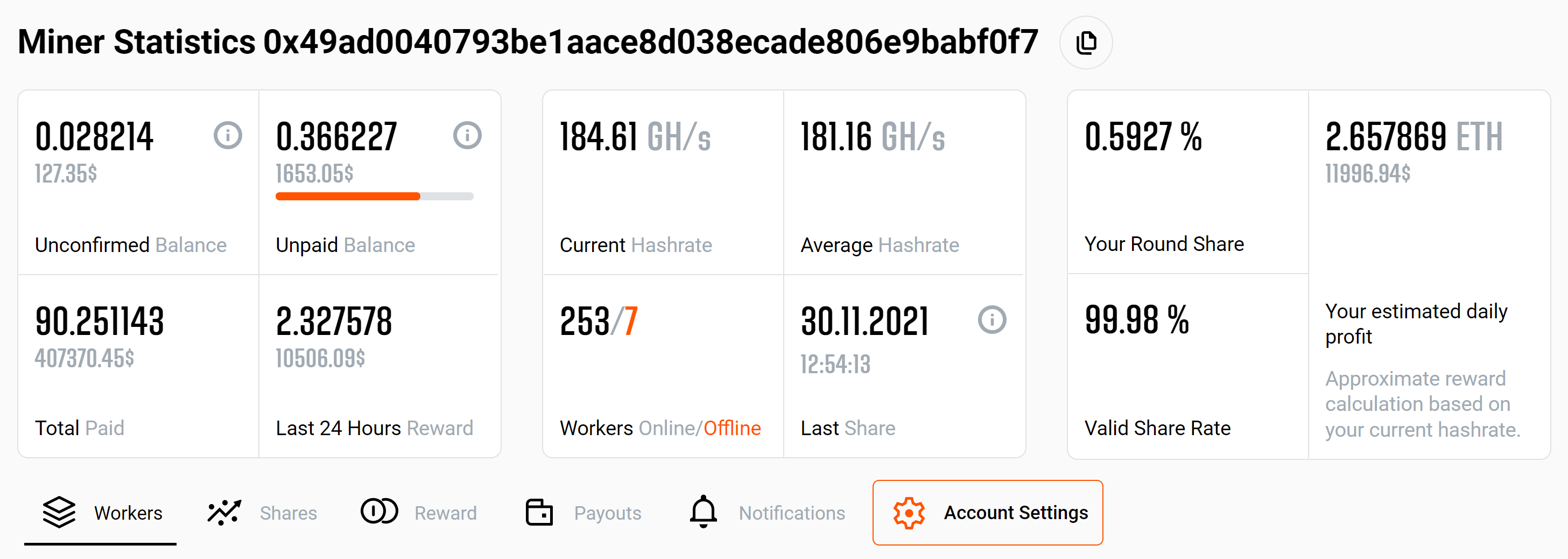Select the Workers tab
This screenshot has width=1568, height=559.
pos(129,513)
